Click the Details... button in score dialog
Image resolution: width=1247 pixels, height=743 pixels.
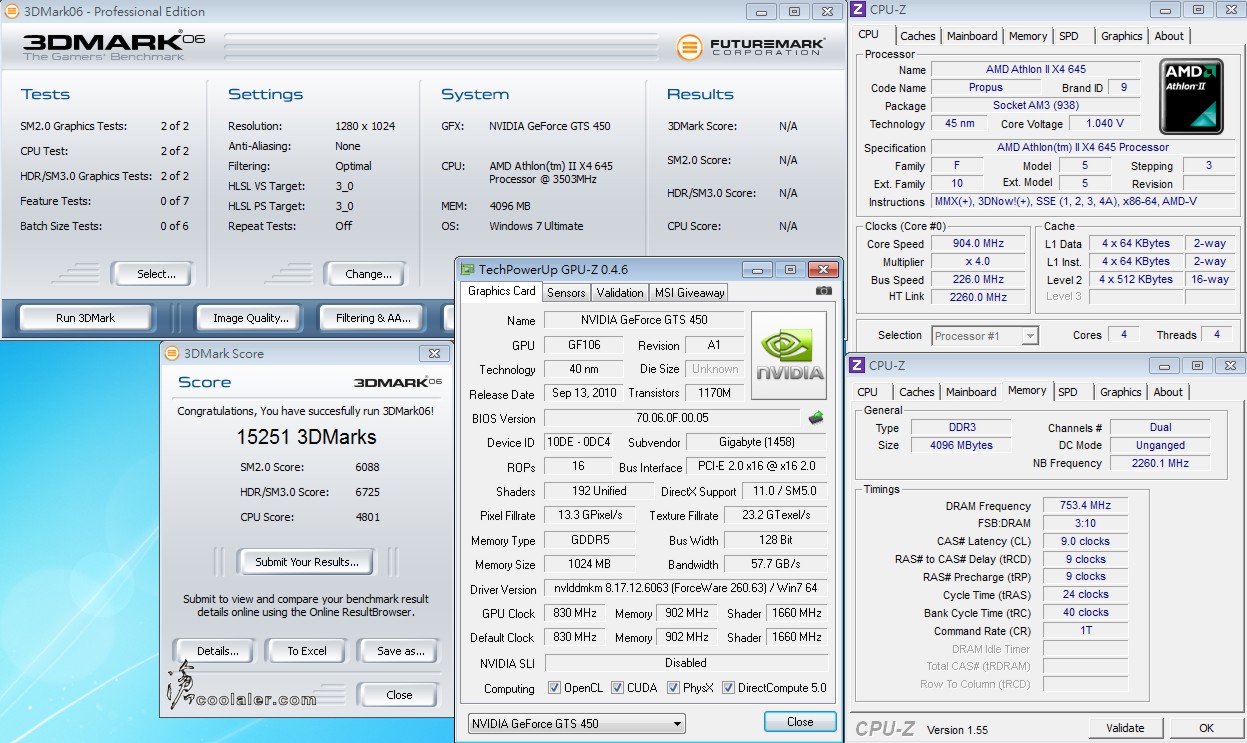[217, 651]
